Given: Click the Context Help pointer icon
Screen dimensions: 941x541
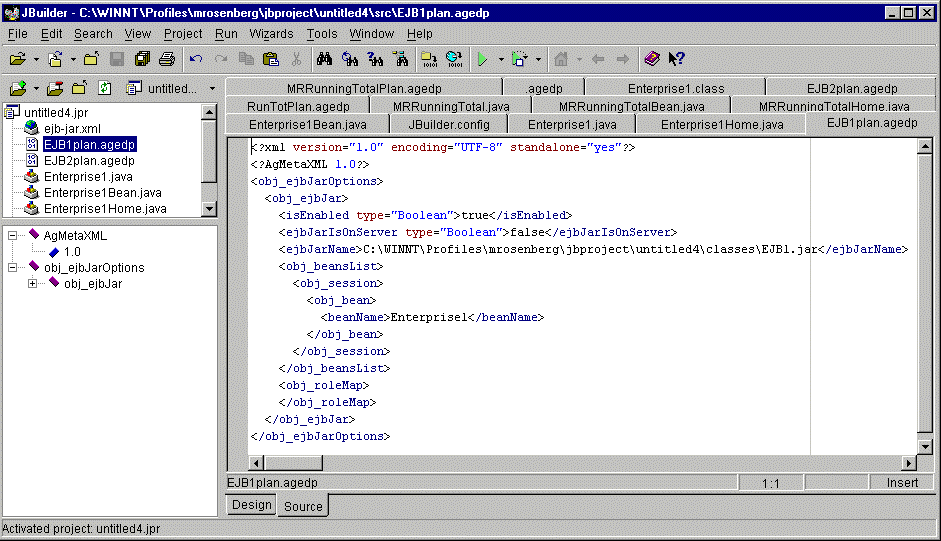Looking at the screenshot, I should (x=676, y=59).
